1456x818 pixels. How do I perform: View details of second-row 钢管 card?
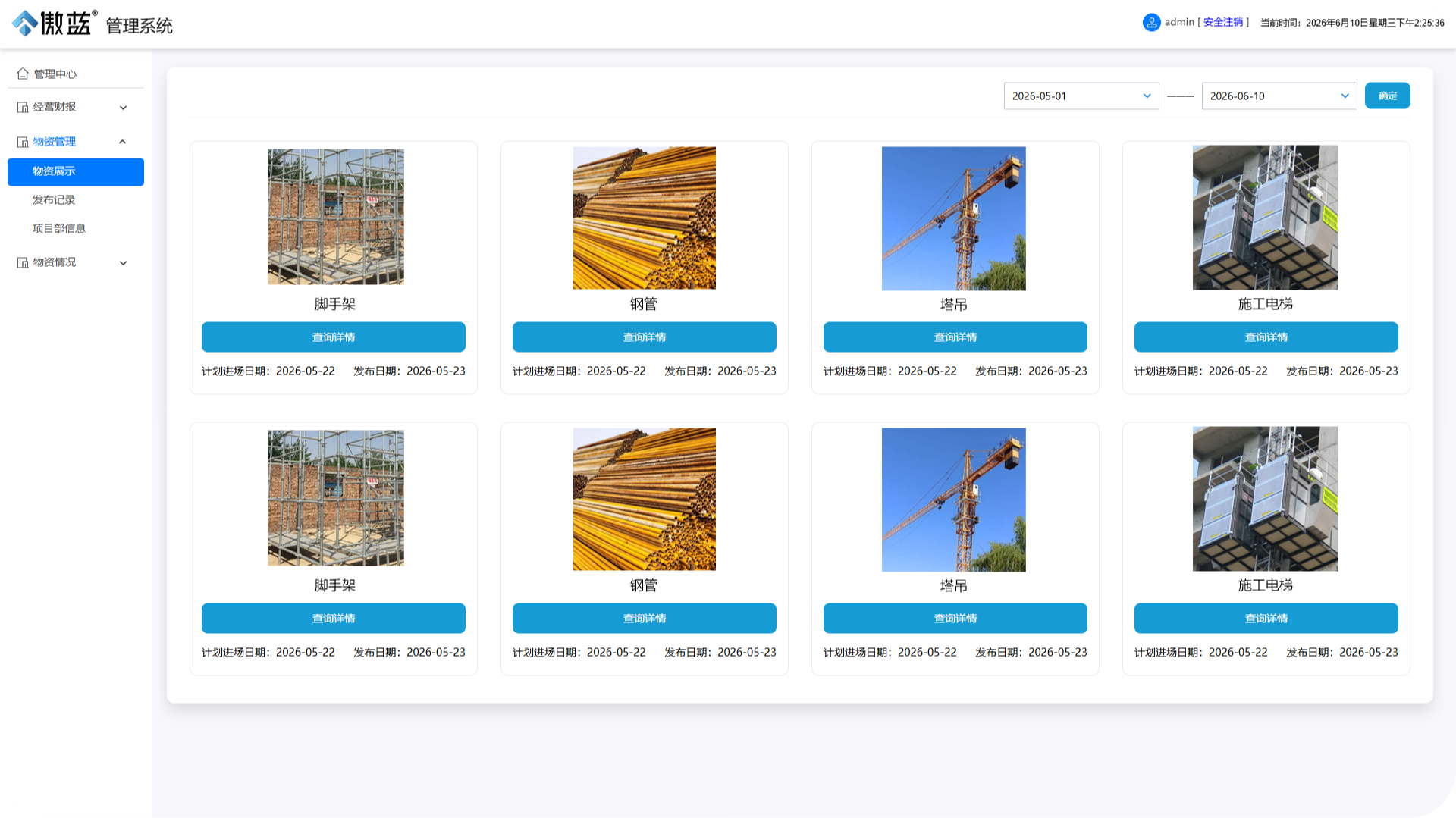click(645, 619)
